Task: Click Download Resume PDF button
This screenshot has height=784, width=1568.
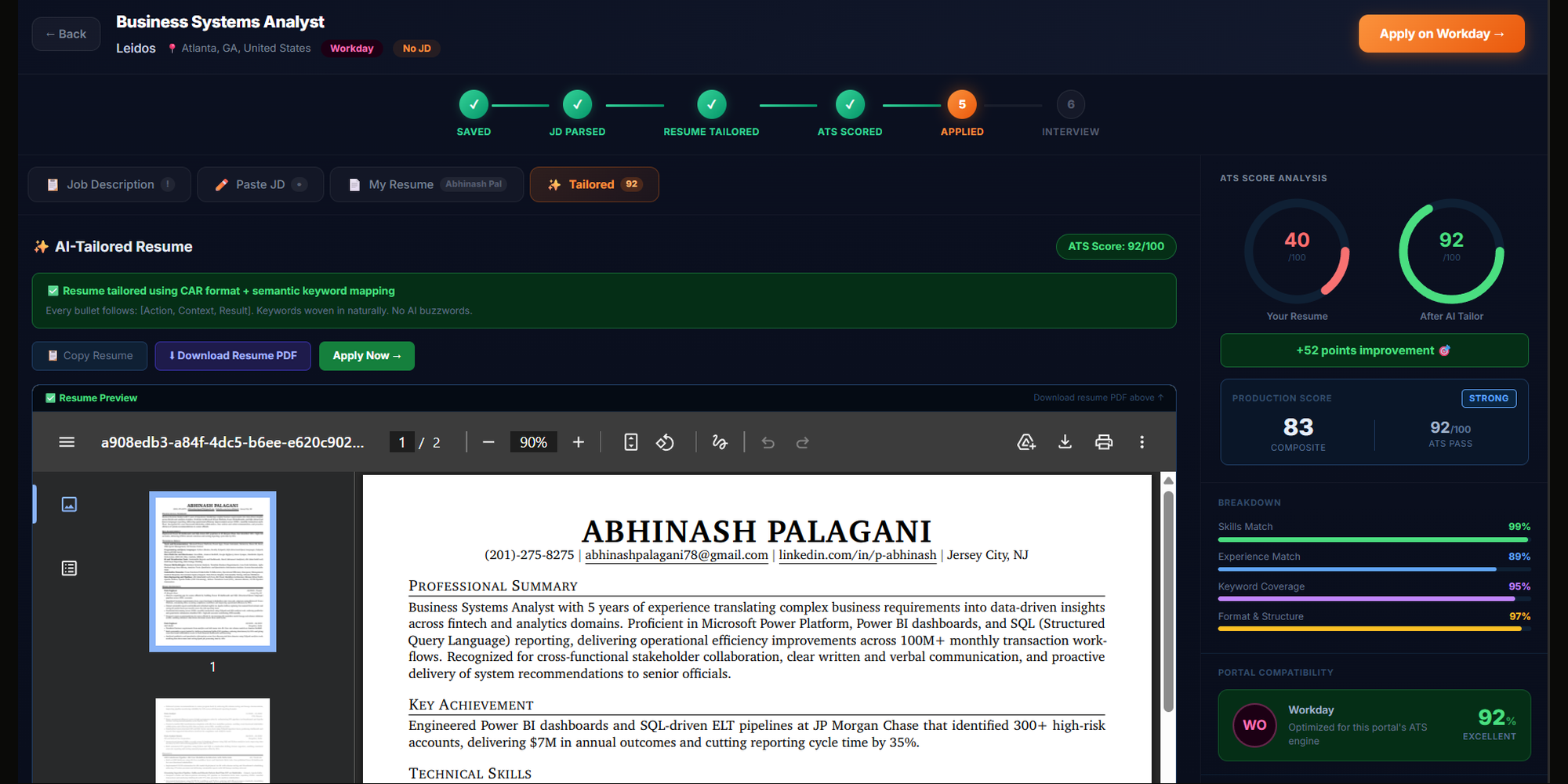Action: point(233,356)
